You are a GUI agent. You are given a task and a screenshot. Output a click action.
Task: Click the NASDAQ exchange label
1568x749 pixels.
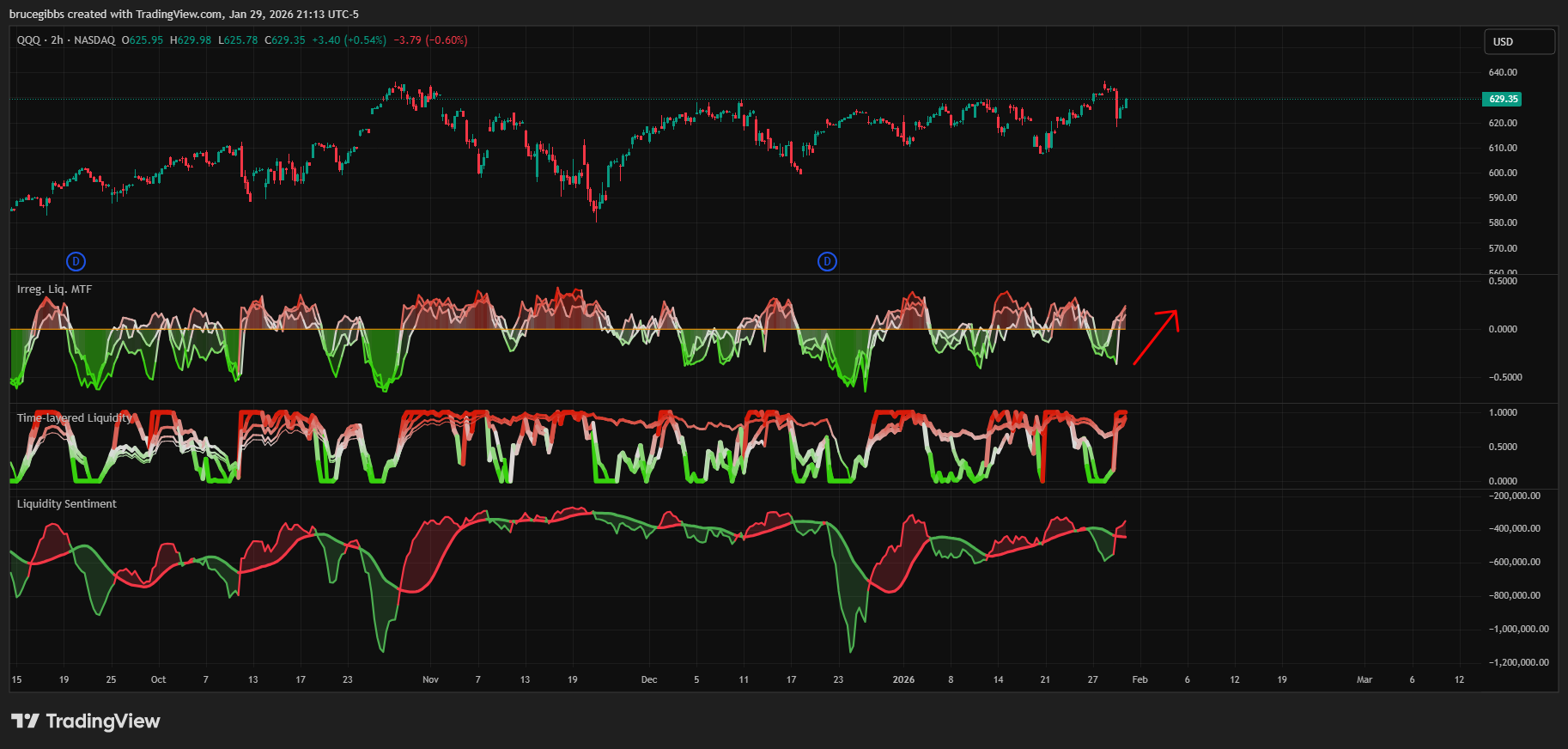94,40
